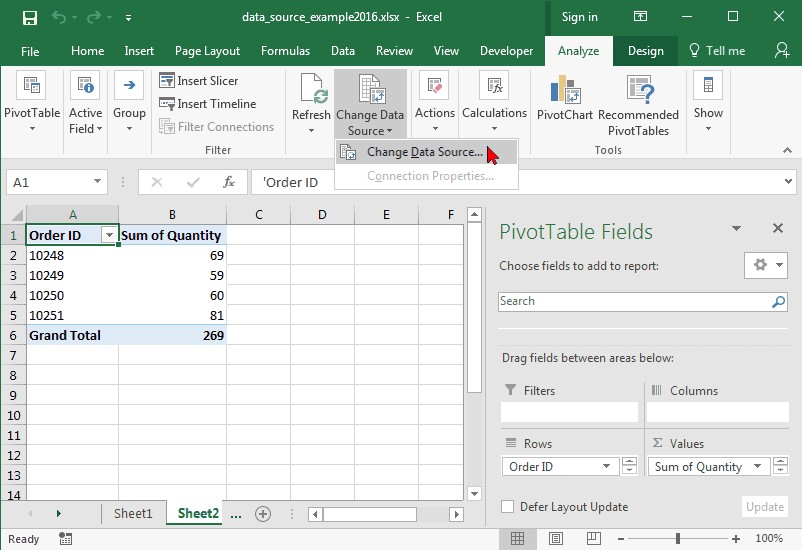Select the Sheet2 tab
The image size is (802, 550).
pos(198,513)
